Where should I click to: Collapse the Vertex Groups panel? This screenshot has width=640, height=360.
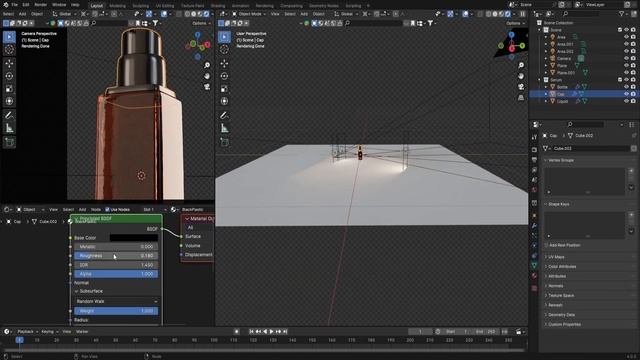[561, 160]
